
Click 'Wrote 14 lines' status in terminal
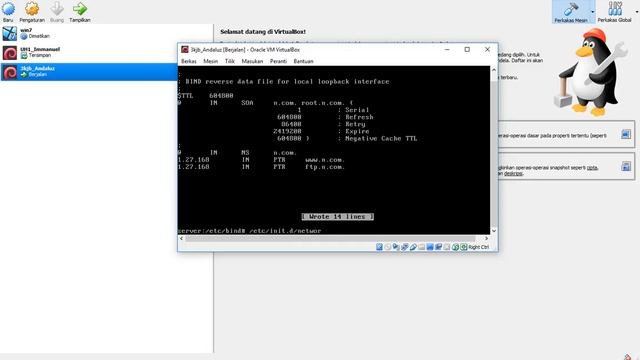pyautogui.click(x=338, y=217)
